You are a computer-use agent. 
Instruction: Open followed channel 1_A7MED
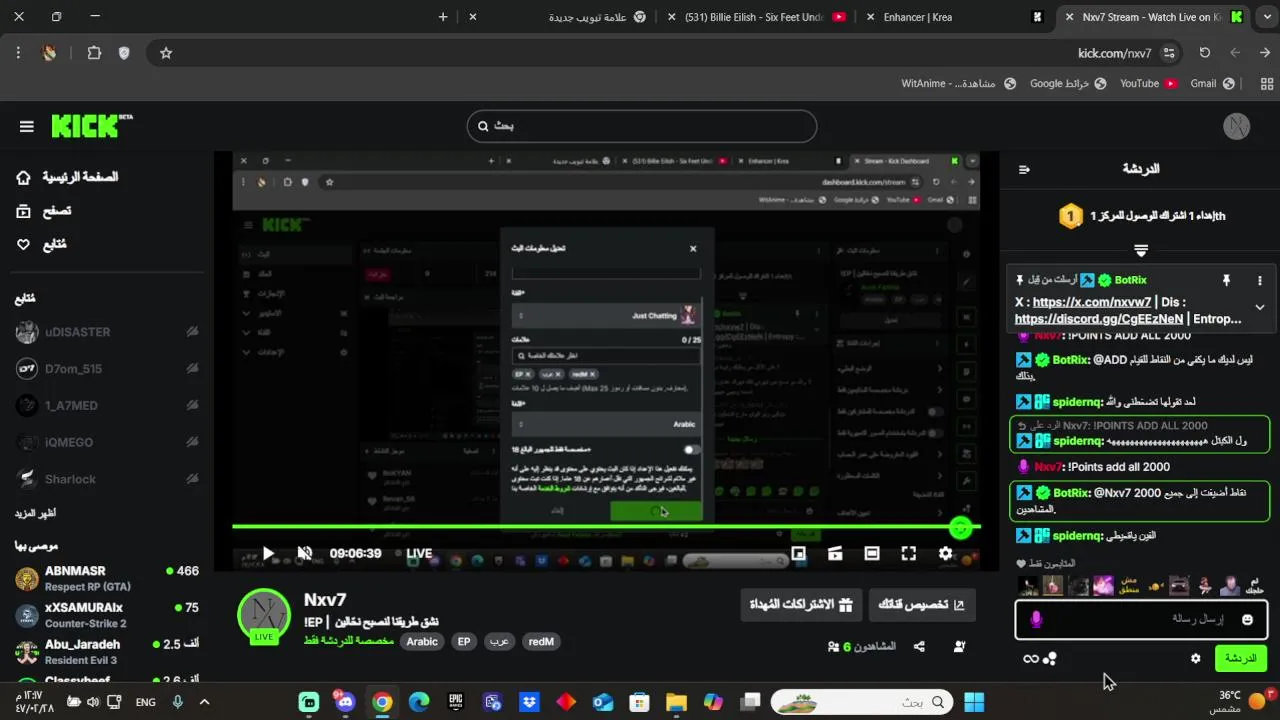click(106, 405)
